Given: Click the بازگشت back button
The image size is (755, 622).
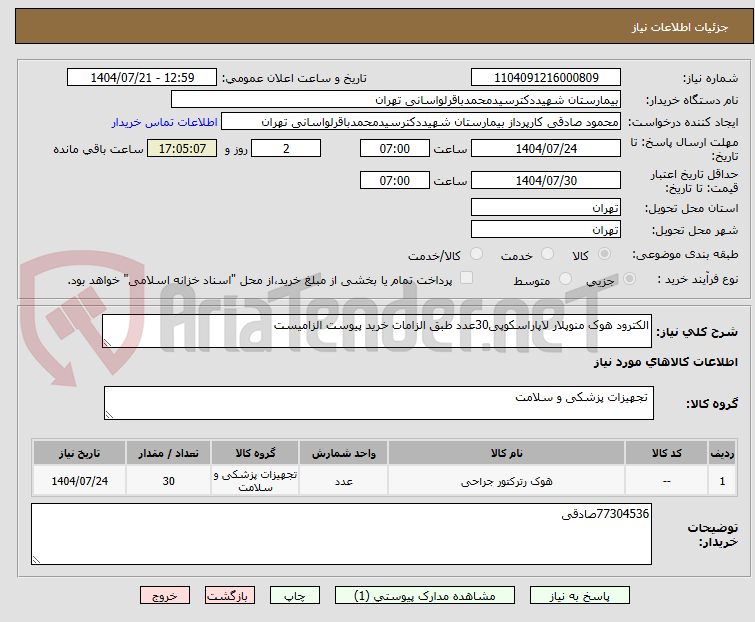Looking at the screenshot, I should [230, 596].
